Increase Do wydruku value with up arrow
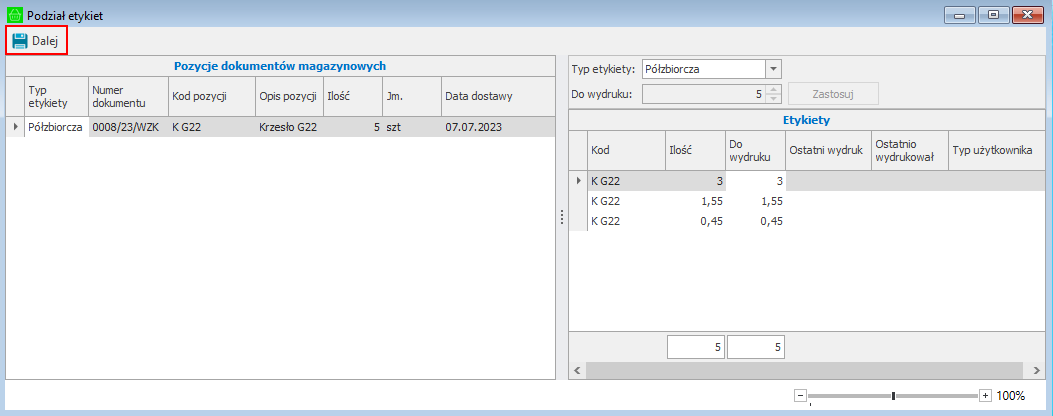Image resolution: width=1053 pixels, height=416 pixels. pos(773,89)
